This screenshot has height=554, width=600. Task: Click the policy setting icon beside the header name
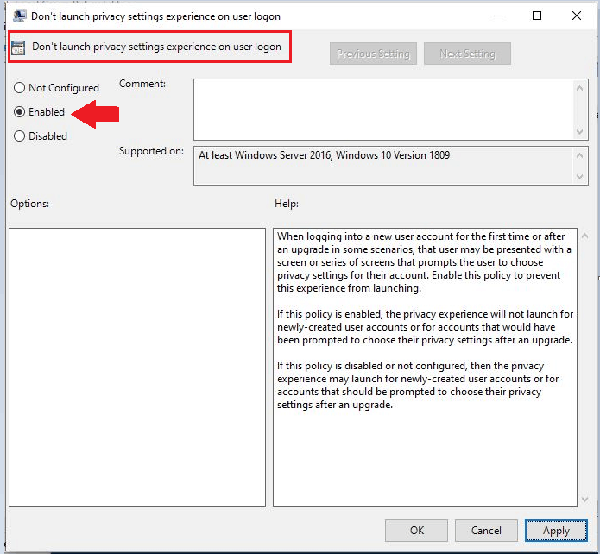point(18,47)
